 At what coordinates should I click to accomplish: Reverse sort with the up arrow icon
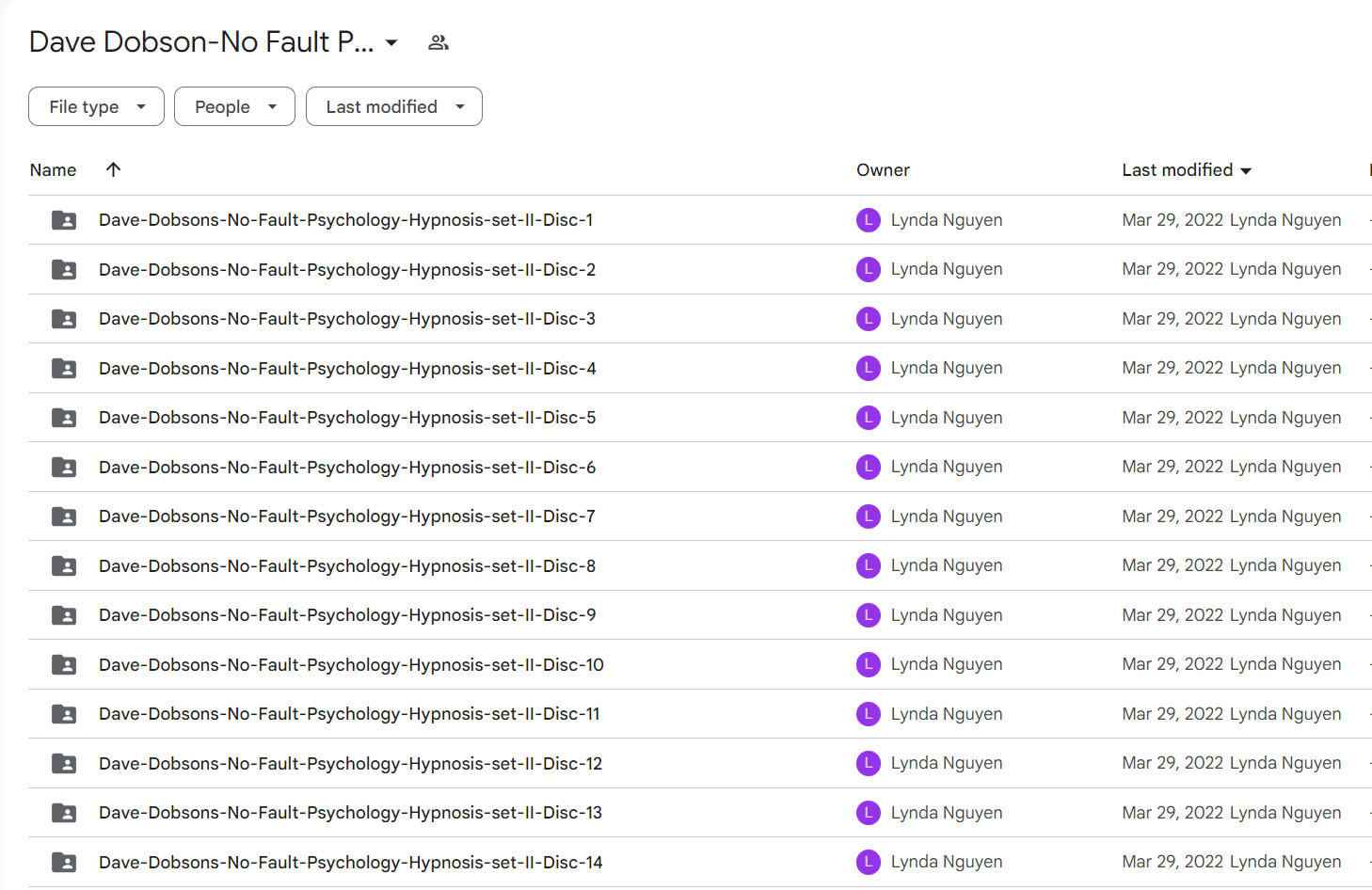[113, 169]
